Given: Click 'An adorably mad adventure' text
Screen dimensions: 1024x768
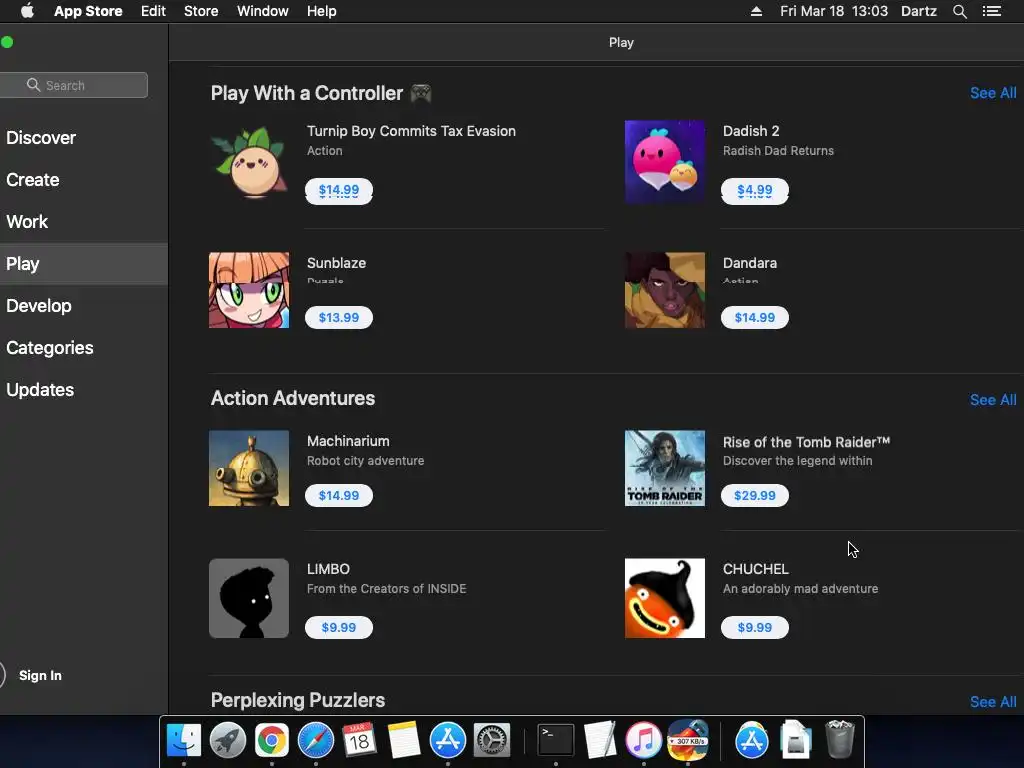Looking at the screenshot, I should (x=801, y=588).
